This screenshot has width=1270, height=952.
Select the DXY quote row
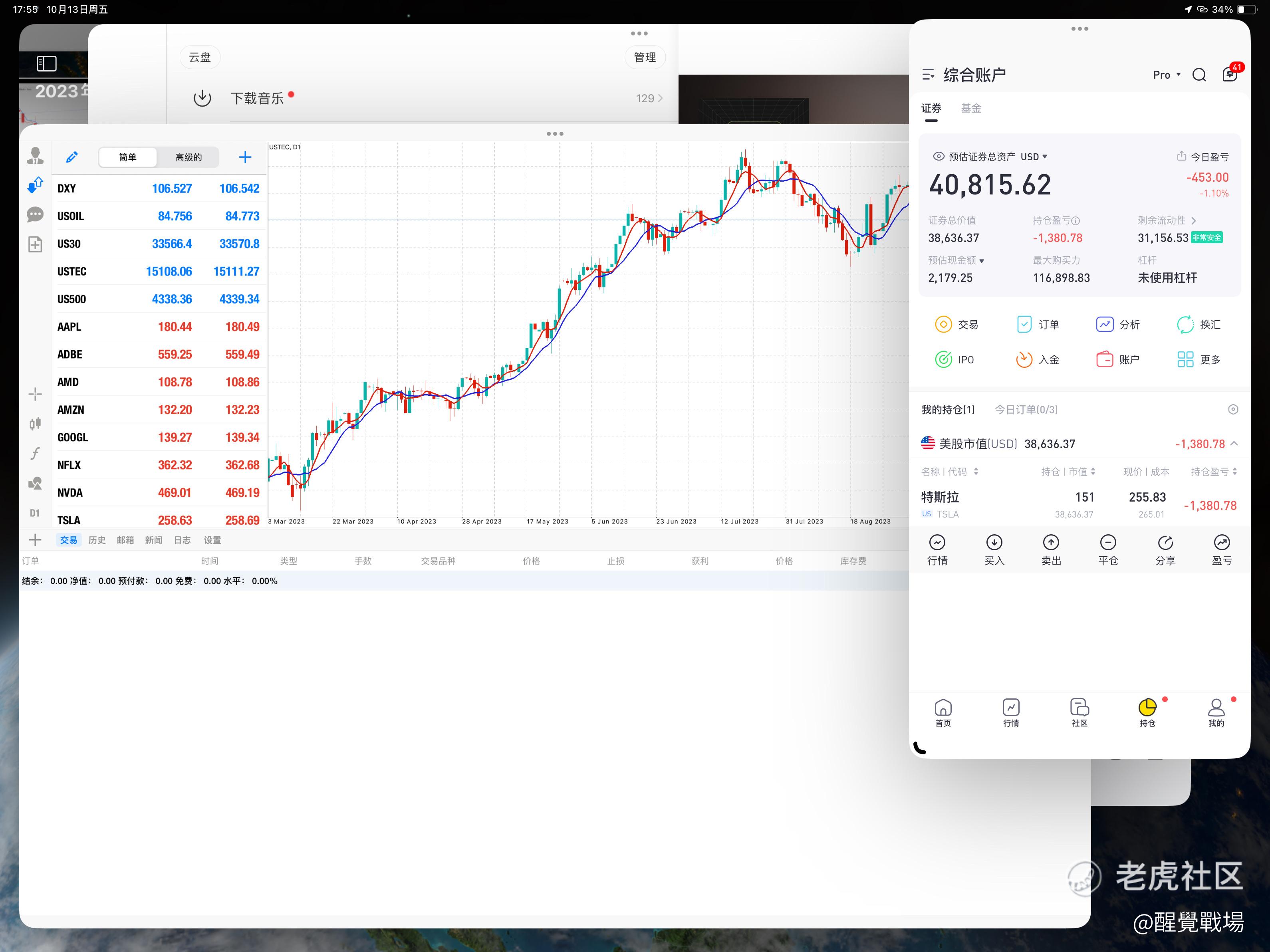(x=159, y=188)
